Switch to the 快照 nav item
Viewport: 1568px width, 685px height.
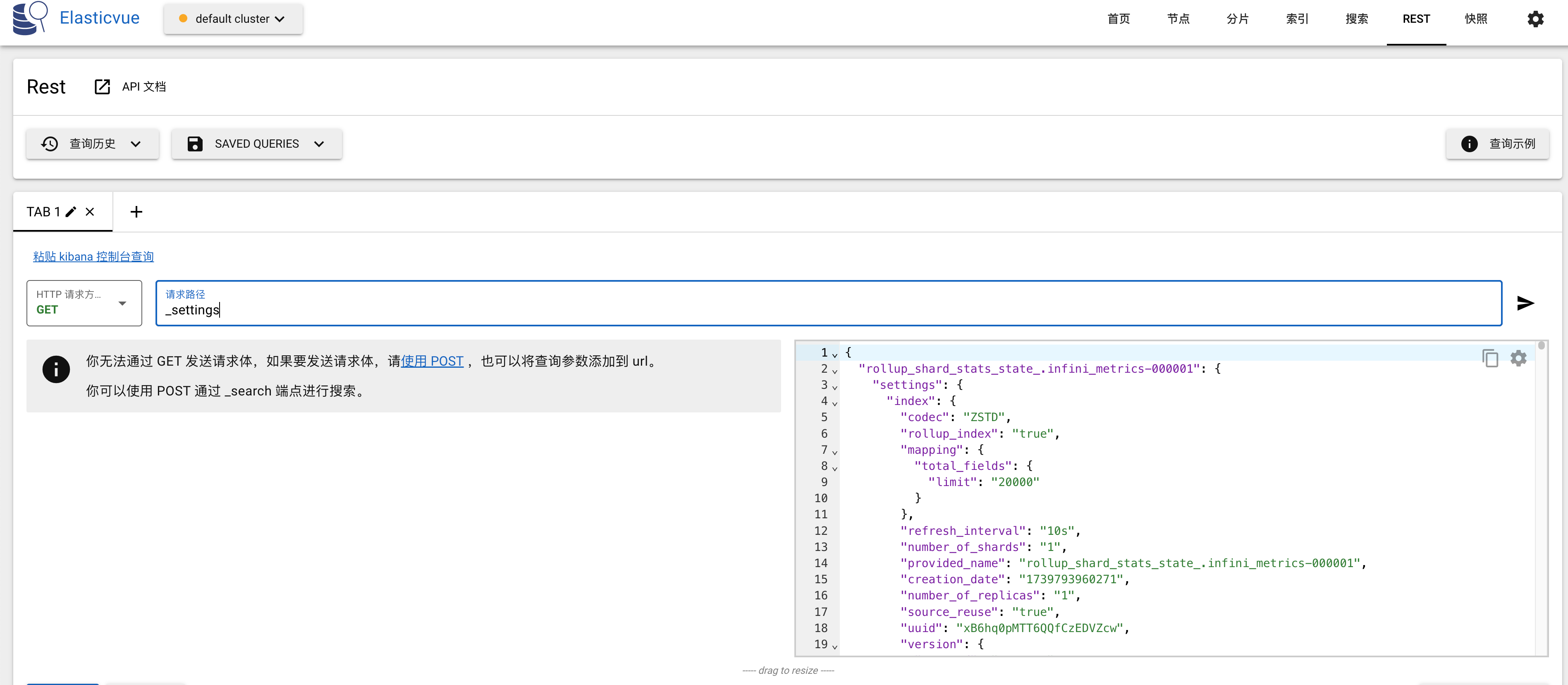[x=1475, y=19]
